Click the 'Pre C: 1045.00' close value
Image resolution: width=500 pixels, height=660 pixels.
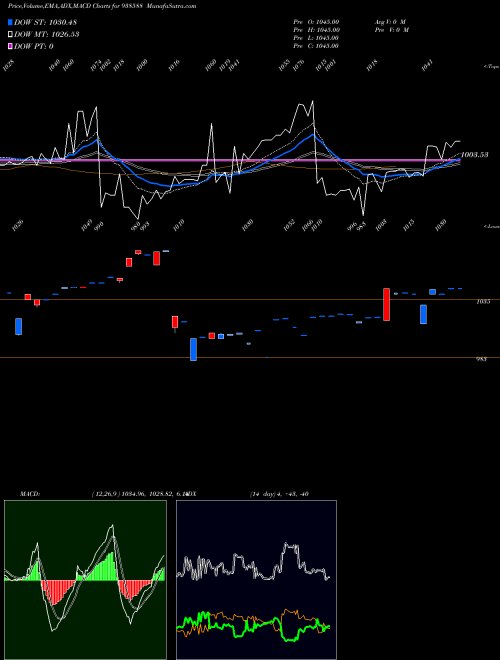pos(316,45)
